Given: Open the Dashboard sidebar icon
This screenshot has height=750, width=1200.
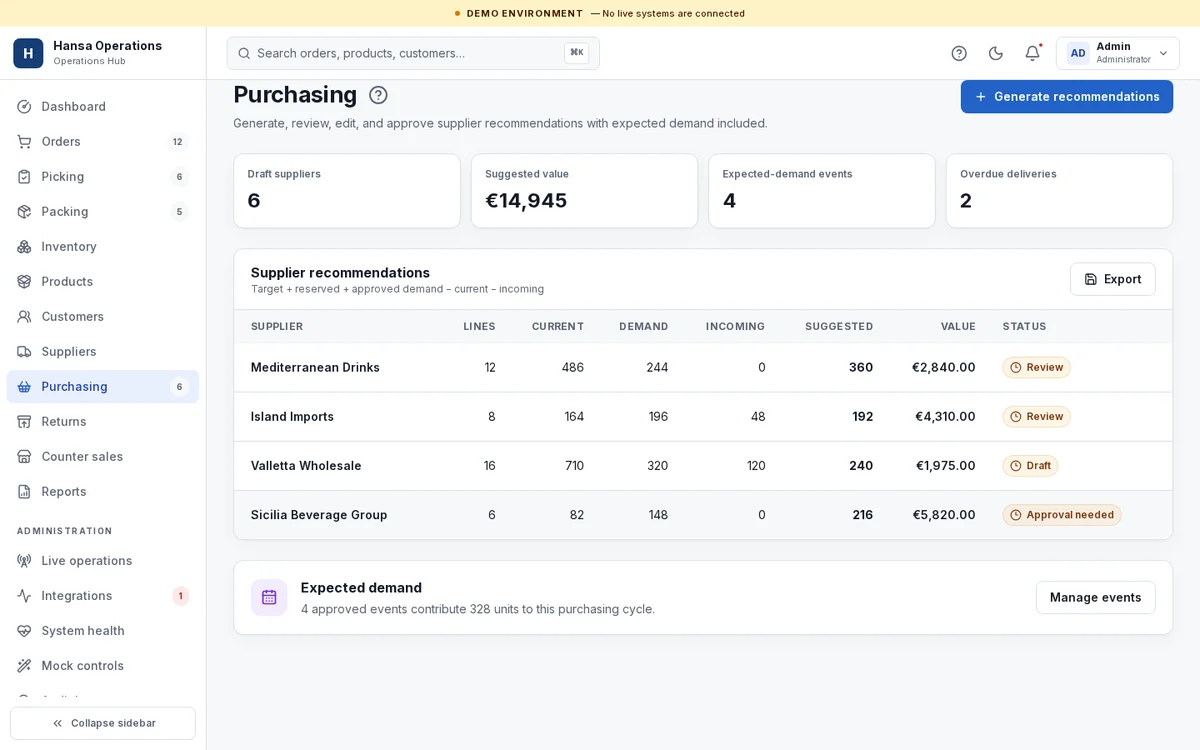Looking at the screenshot, I should pyautogui.click(x=24, y=106).
